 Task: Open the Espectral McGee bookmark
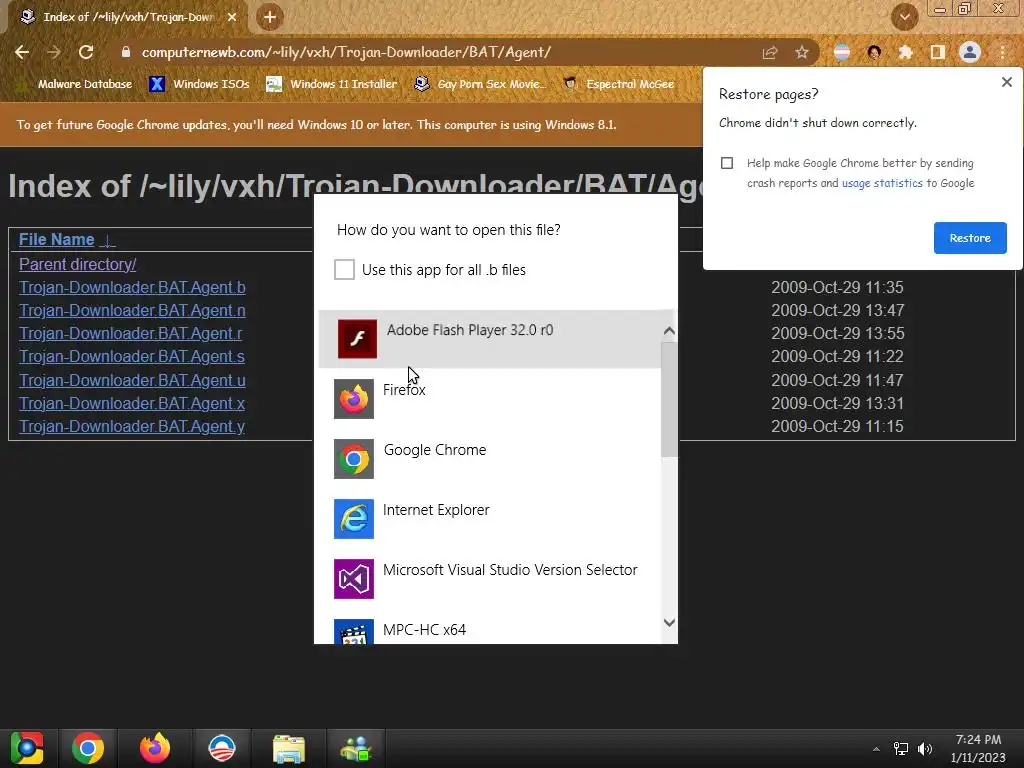pos(619,84)
